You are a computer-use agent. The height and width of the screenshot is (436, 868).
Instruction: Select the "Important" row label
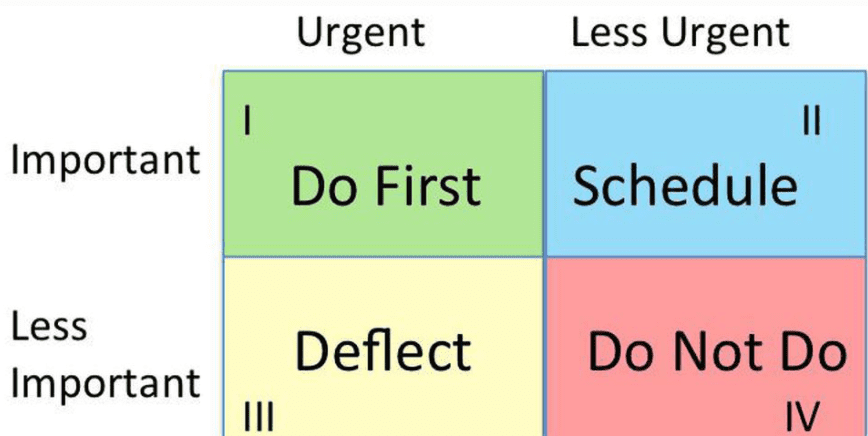[106, 161]
